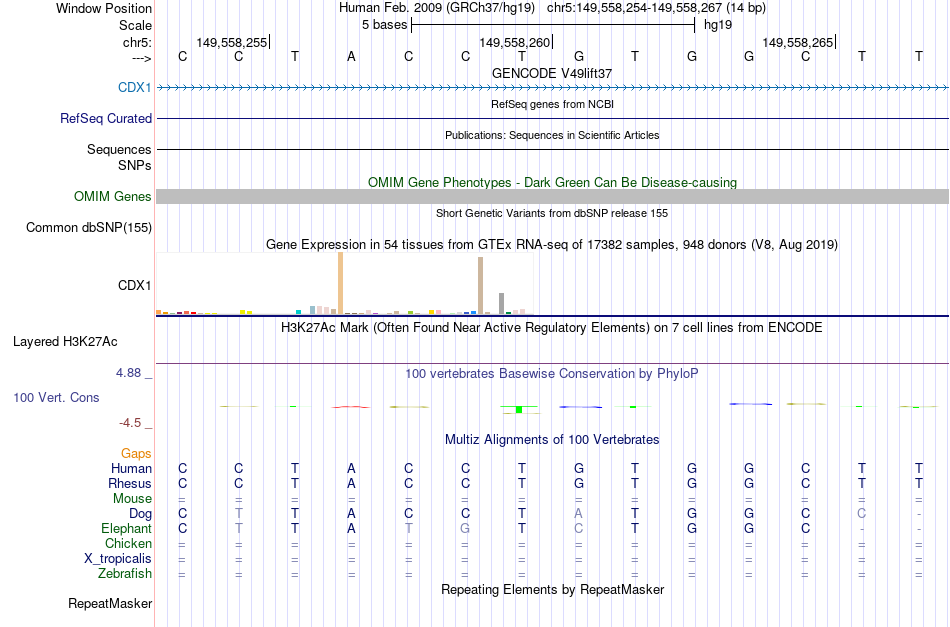Click the OMIM Gene Phenotypes green title

(552, 182)
